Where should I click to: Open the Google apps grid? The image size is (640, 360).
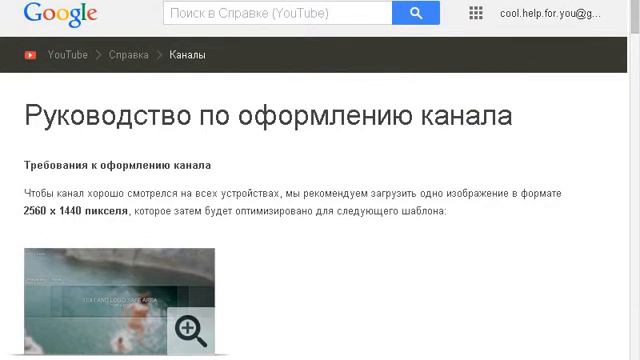[476, 13]
